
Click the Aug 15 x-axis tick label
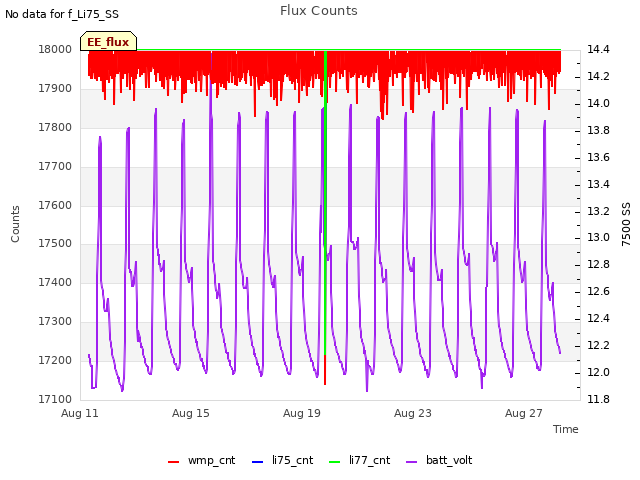pyautogui.click(x=191, y=413)
